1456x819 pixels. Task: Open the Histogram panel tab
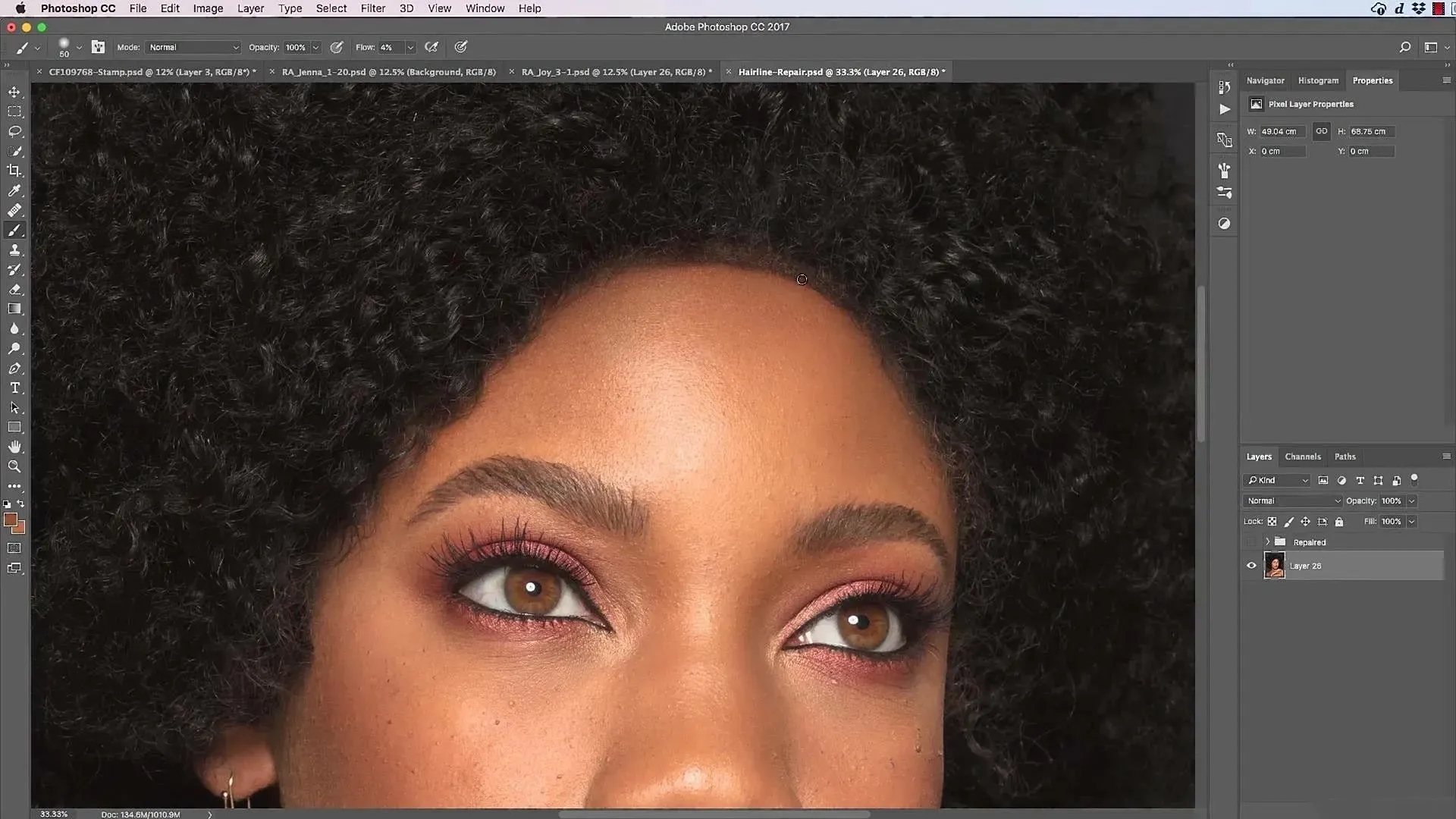coord(1318,80)
